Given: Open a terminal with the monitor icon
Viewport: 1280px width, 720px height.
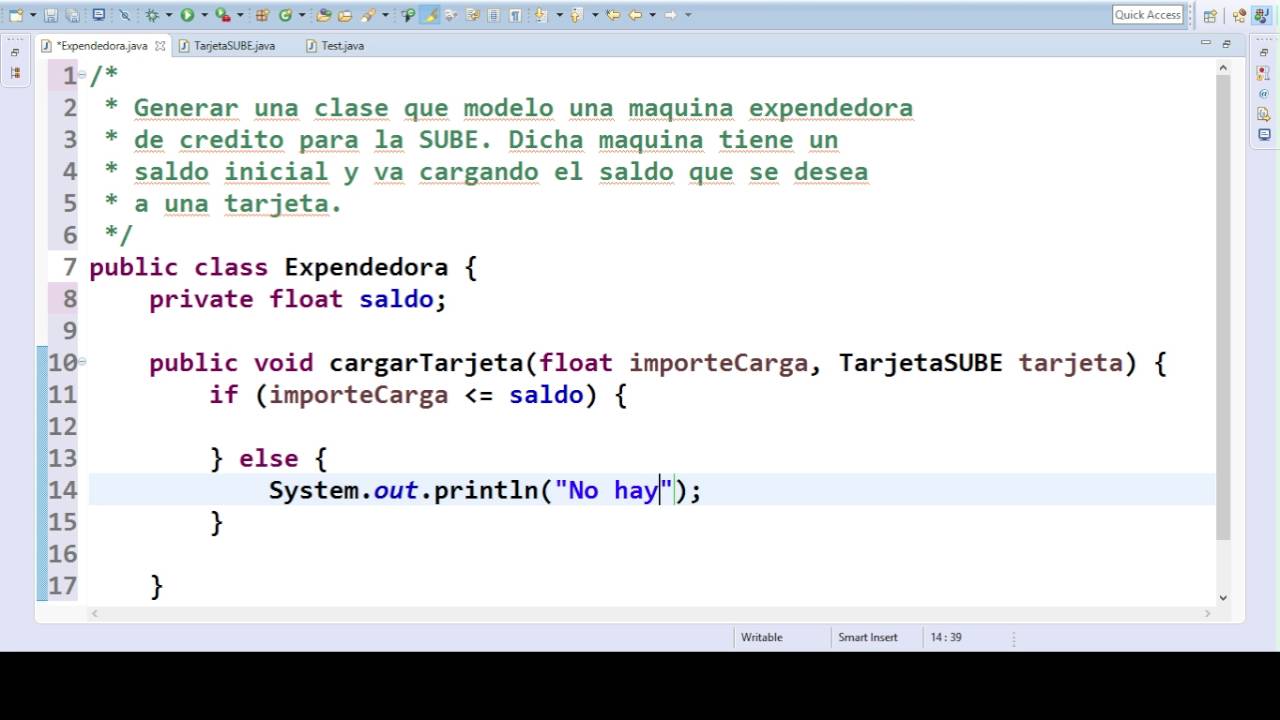Looking at the screenshot, I should 98,15.
